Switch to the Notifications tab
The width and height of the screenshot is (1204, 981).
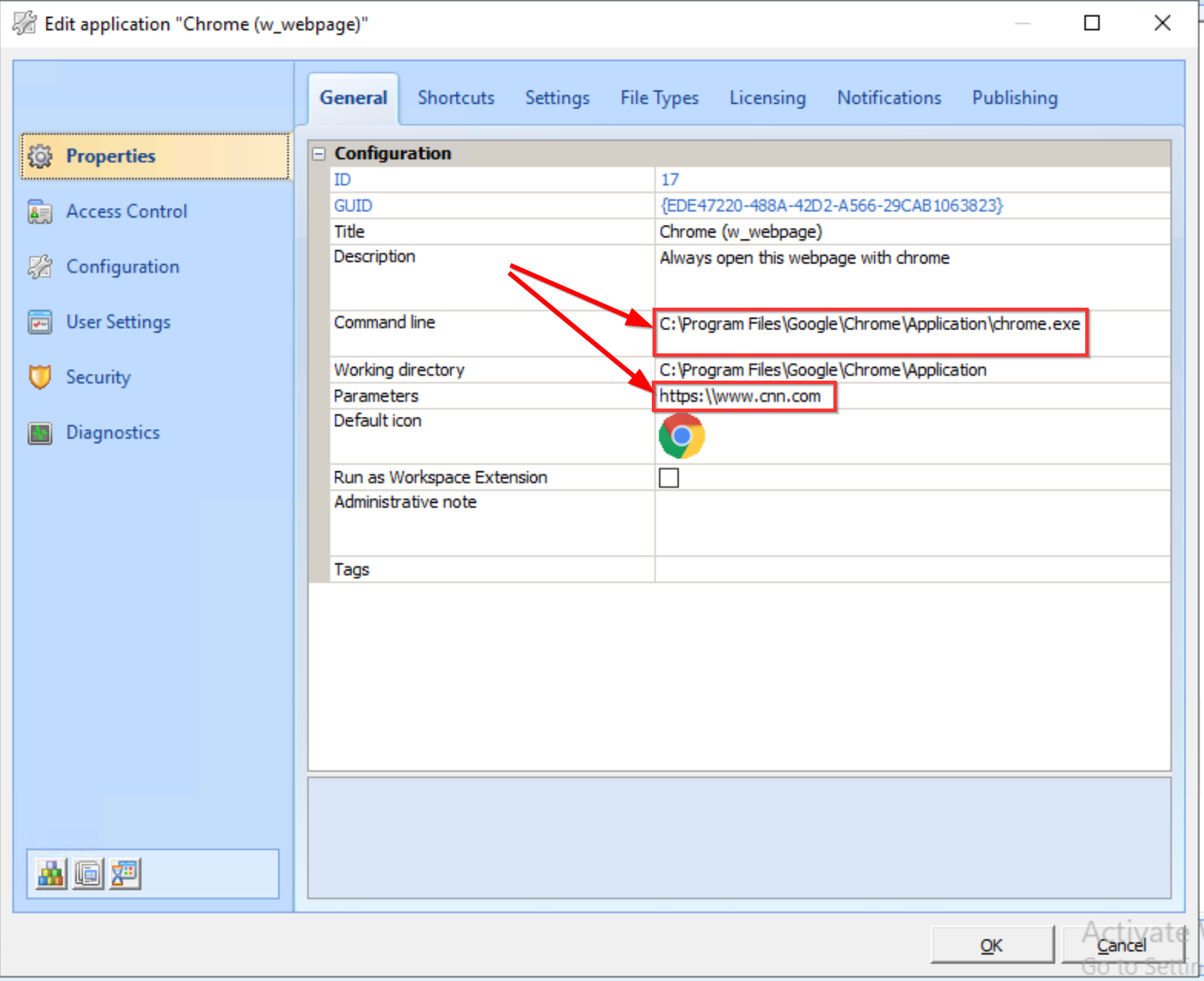point(888,98)
